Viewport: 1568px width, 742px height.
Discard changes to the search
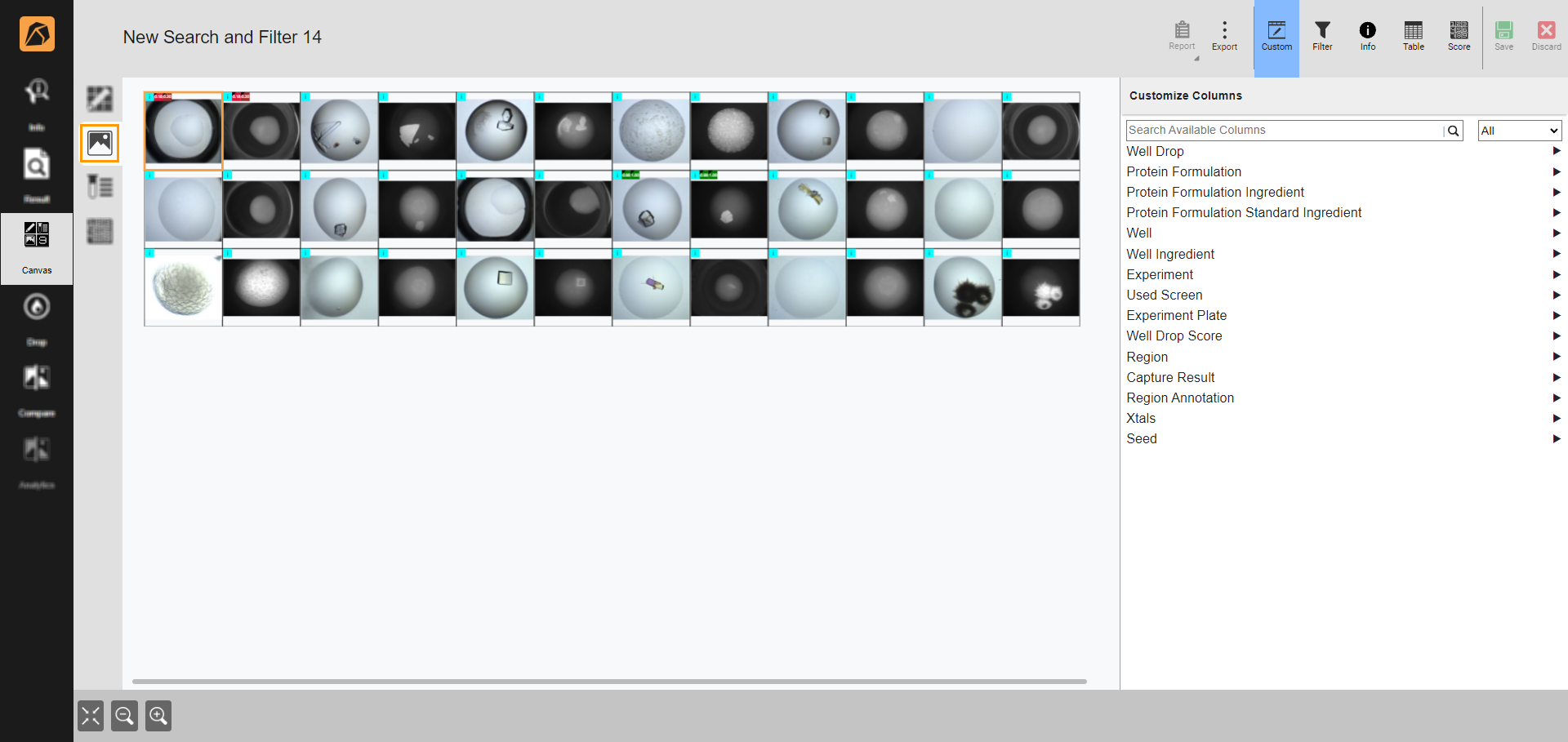coord(1547,36)
